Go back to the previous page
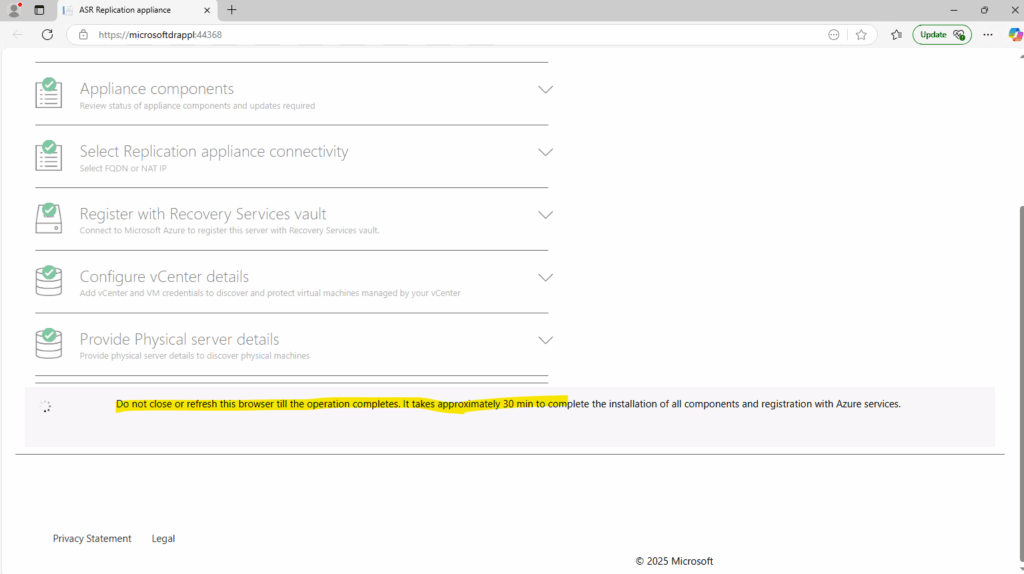Viewport: 1024px width, 574px height. [x=18, y=35]
